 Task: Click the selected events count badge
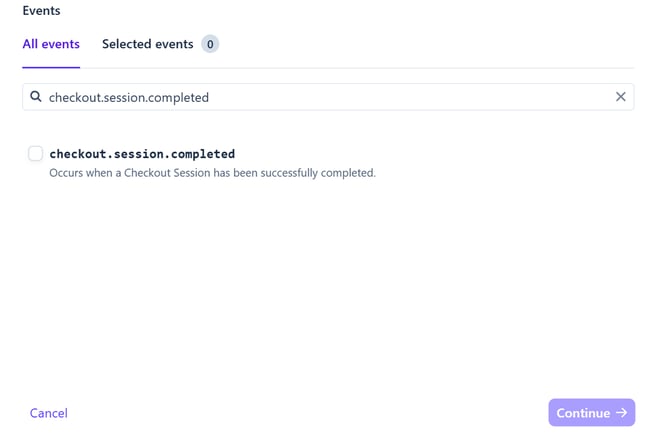click(x=210, y=44)
